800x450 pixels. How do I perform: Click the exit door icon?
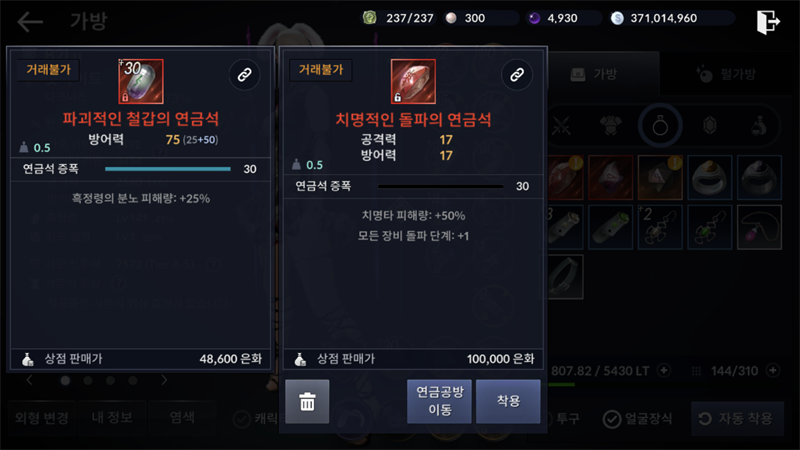(768, 22)
